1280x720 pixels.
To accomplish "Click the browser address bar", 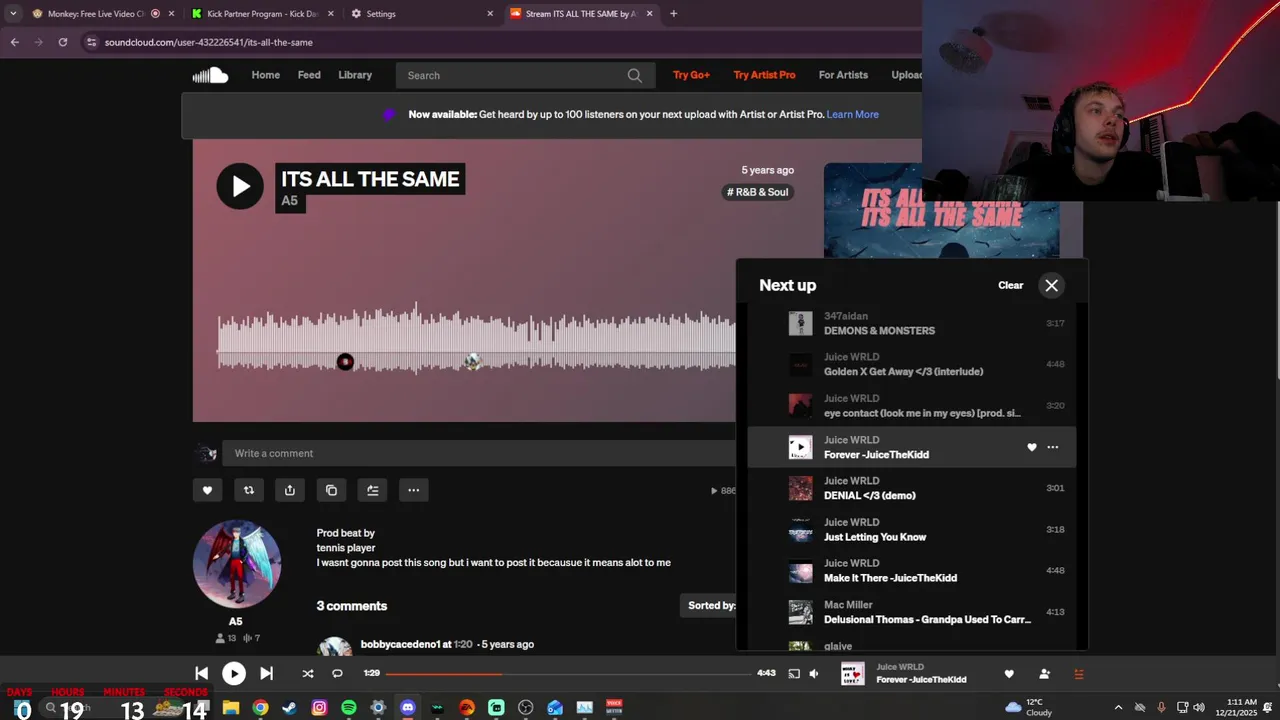I will click(500, 42).
